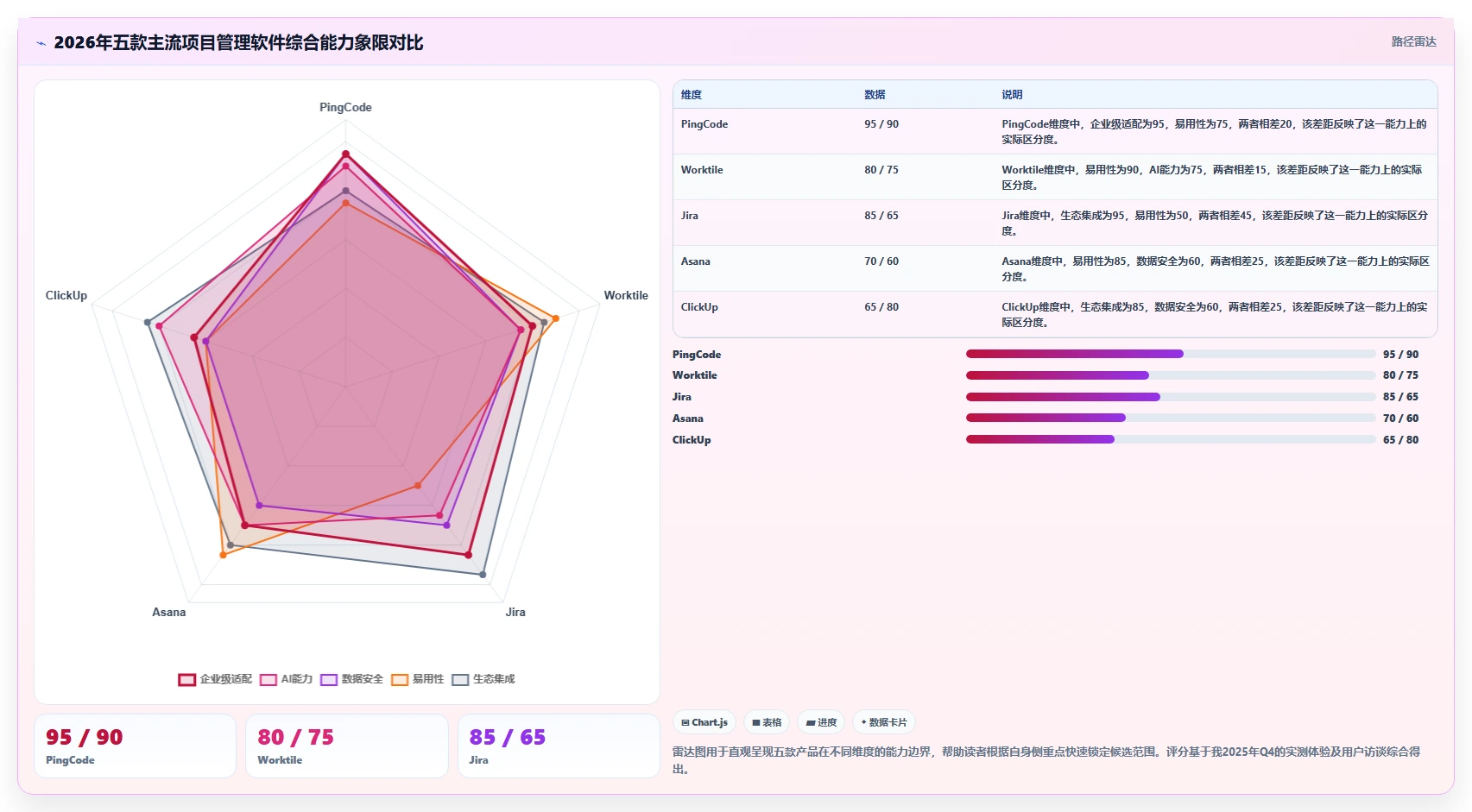Click the dashboard title 2026年五款主流项目管理软件

pyautogui.click(x=238, y=43)
